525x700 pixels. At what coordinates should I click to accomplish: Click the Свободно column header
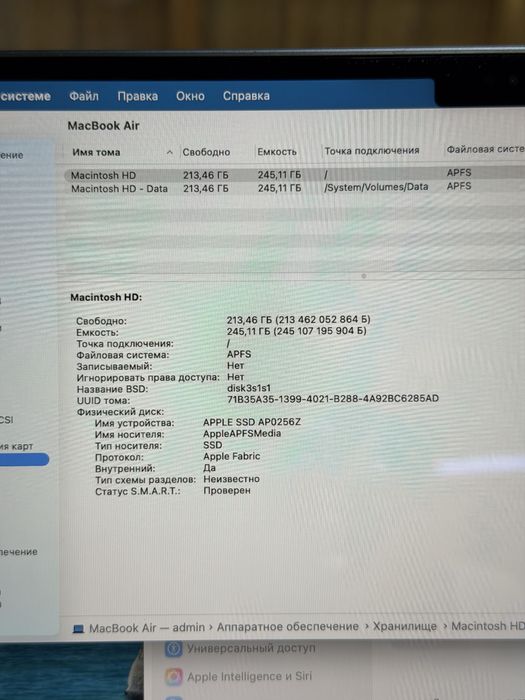206,152
